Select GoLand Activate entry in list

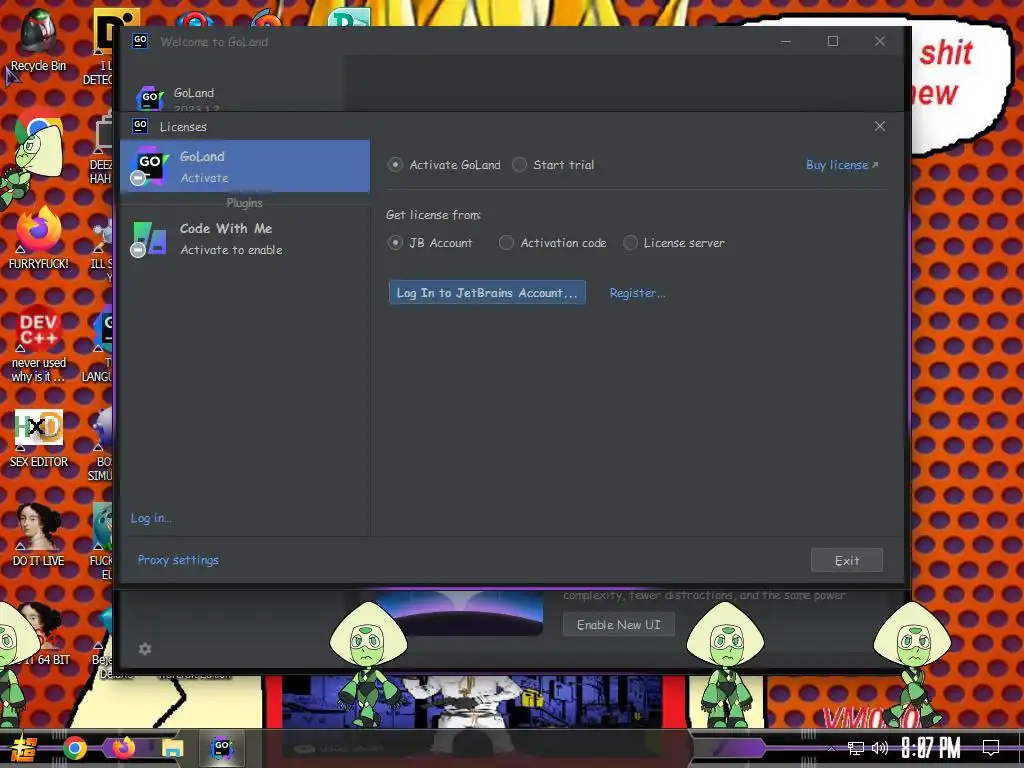click(x=245, y=166)
